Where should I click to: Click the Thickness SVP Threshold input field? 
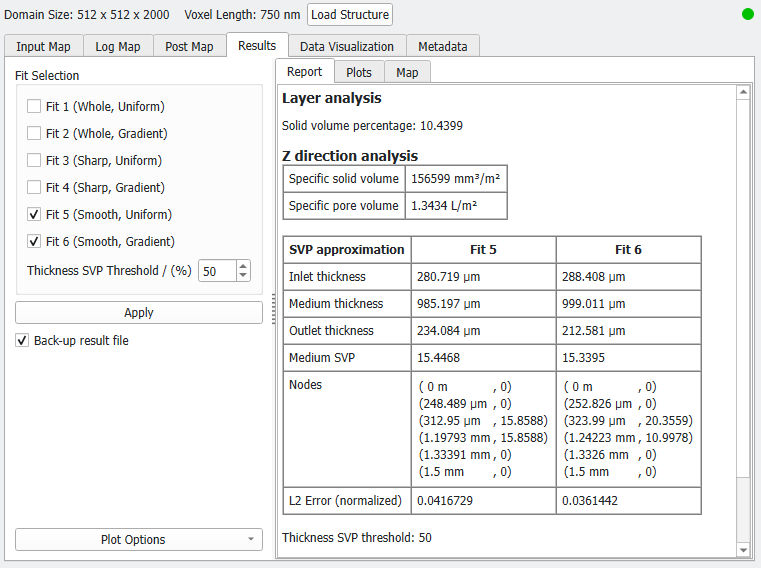tap(218, 271)
